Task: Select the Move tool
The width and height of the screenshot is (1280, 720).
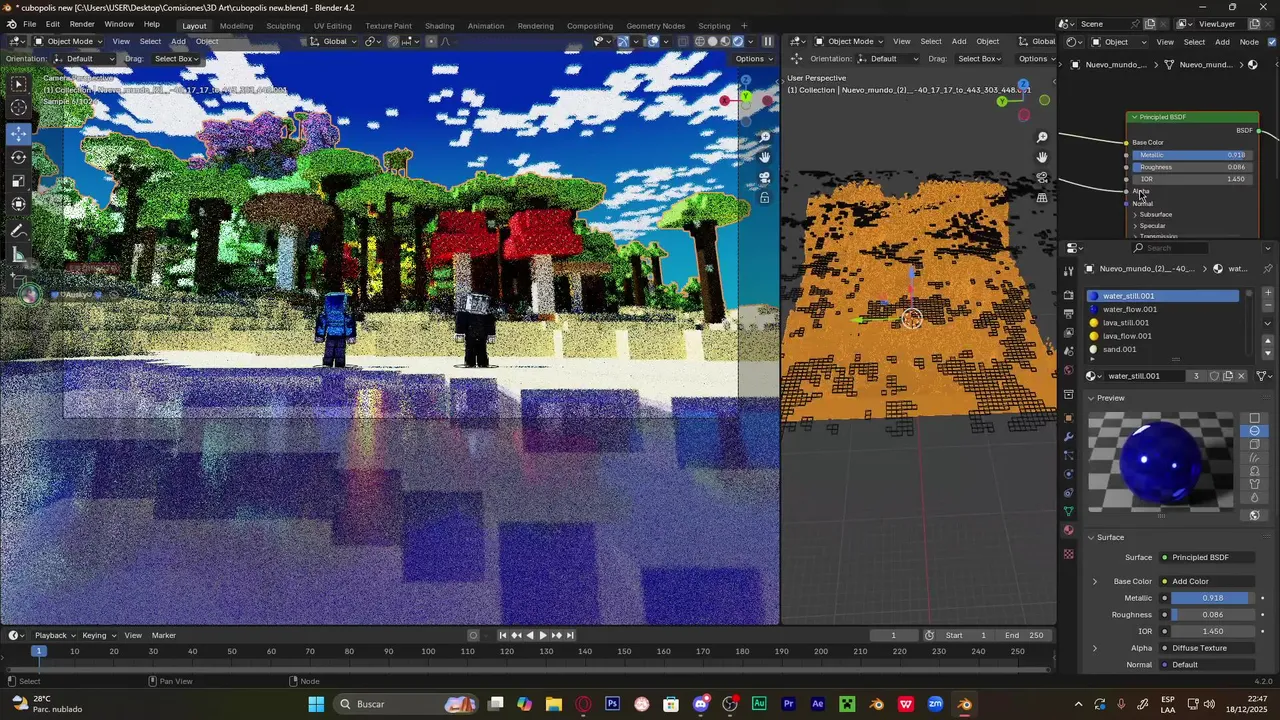Action: click(x=19, y=134)
